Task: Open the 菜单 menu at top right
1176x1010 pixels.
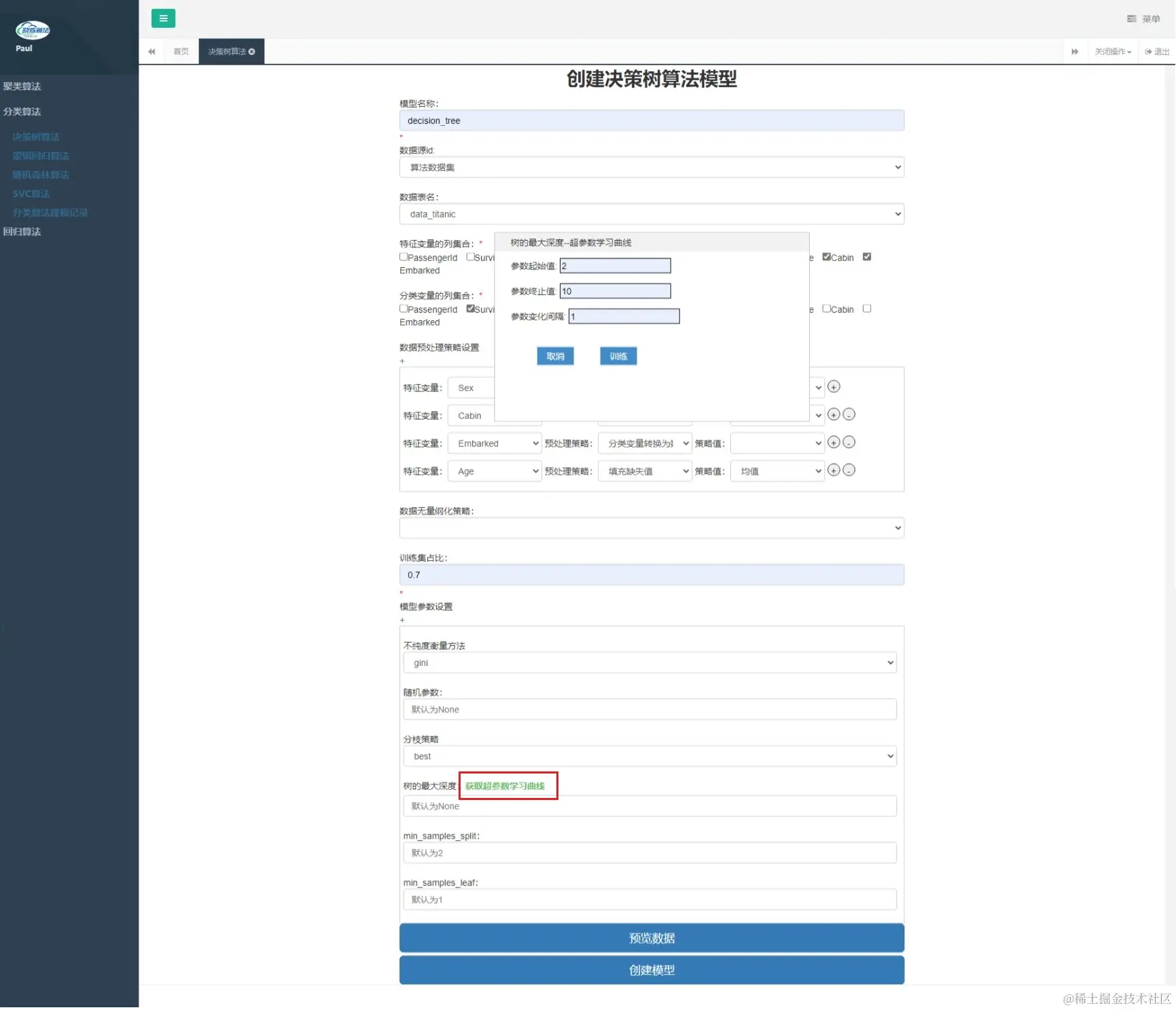Action: tap(1143, 19)
